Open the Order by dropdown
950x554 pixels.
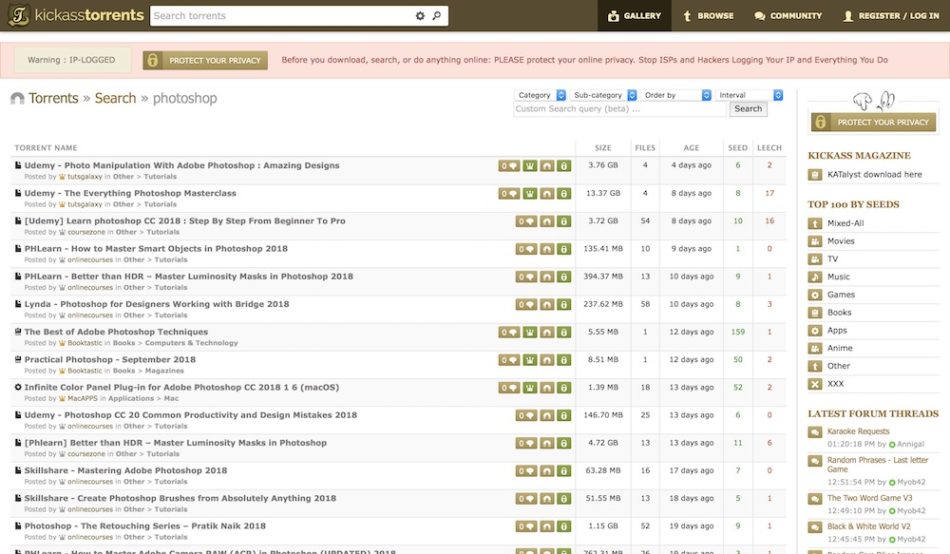[675, 95]
